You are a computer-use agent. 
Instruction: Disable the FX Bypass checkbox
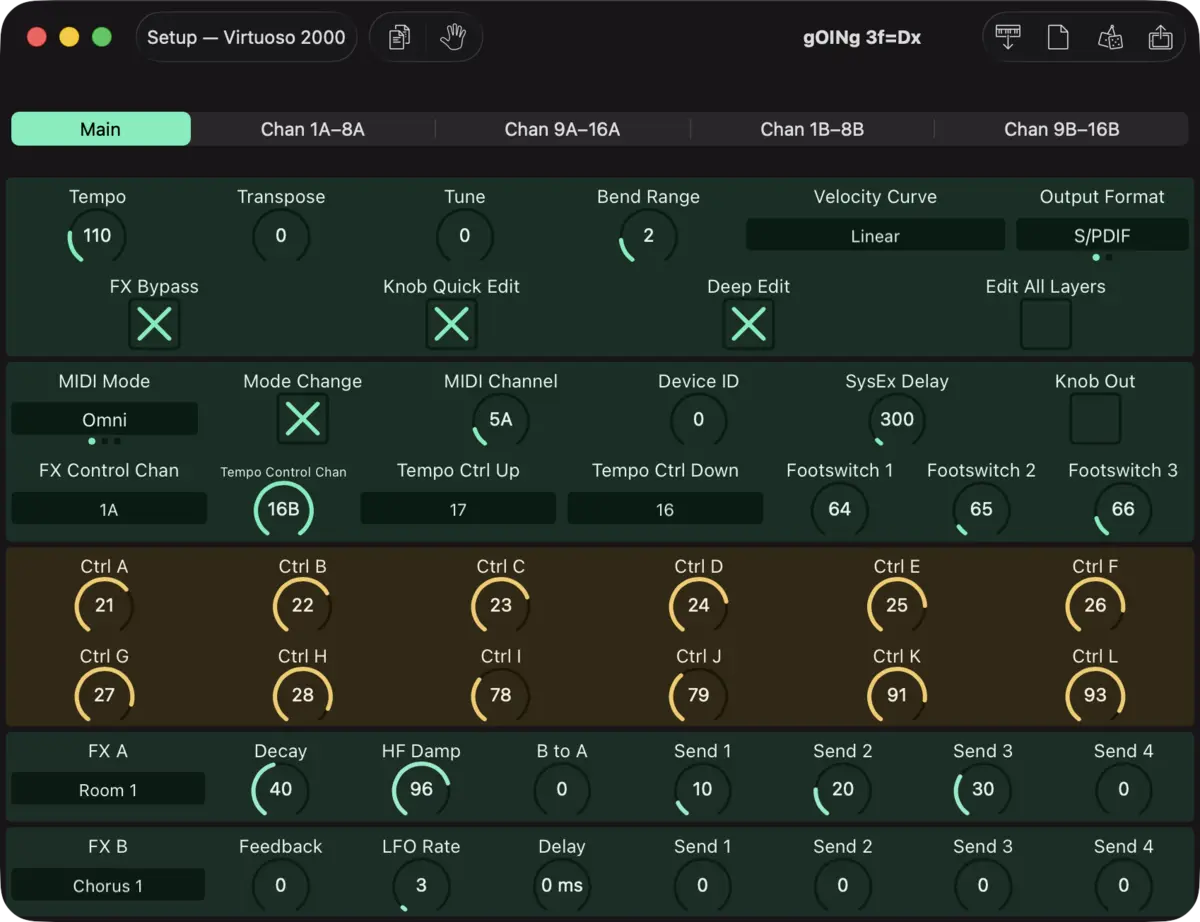(154, 324)
